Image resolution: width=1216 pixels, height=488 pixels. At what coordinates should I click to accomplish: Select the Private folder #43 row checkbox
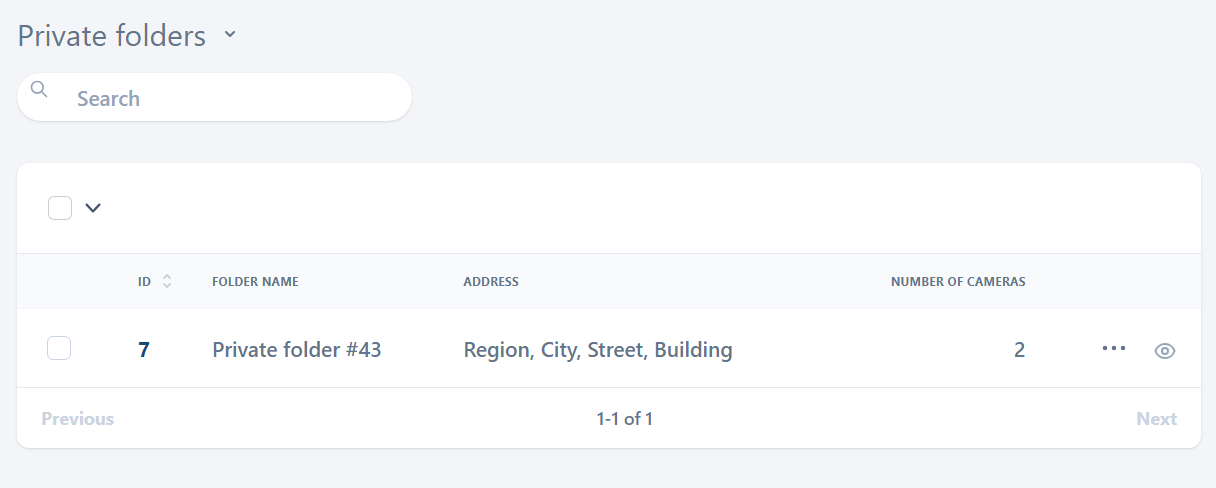pos(60,348)
